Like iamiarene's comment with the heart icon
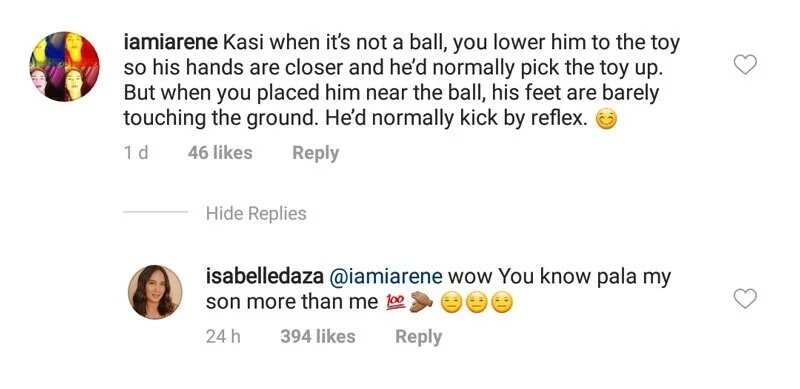Image resolution: width=800 pixels, height=389 pixels. pyautogui.click(x=745, y=65)
